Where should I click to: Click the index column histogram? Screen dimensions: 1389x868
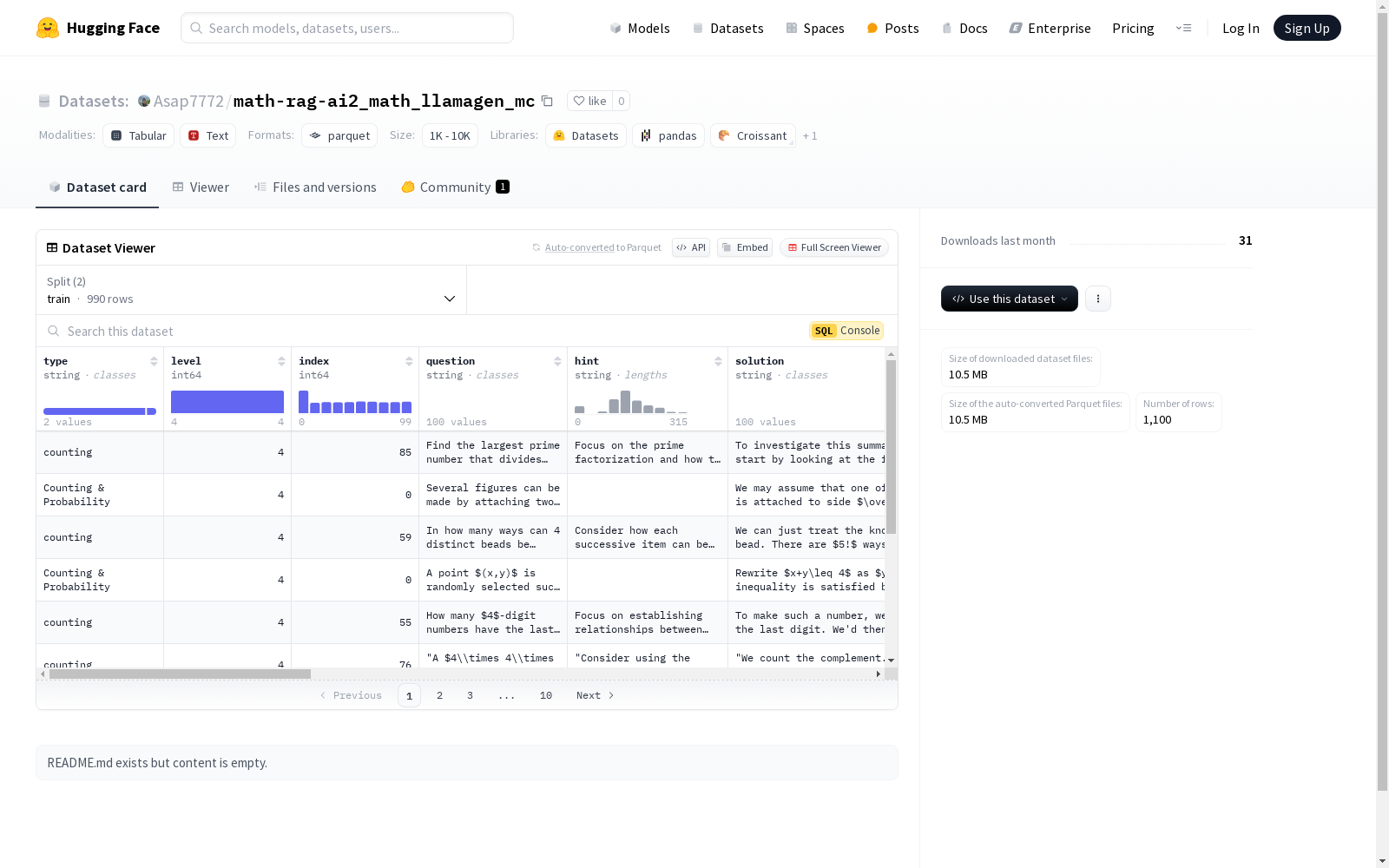click(355, 402)
